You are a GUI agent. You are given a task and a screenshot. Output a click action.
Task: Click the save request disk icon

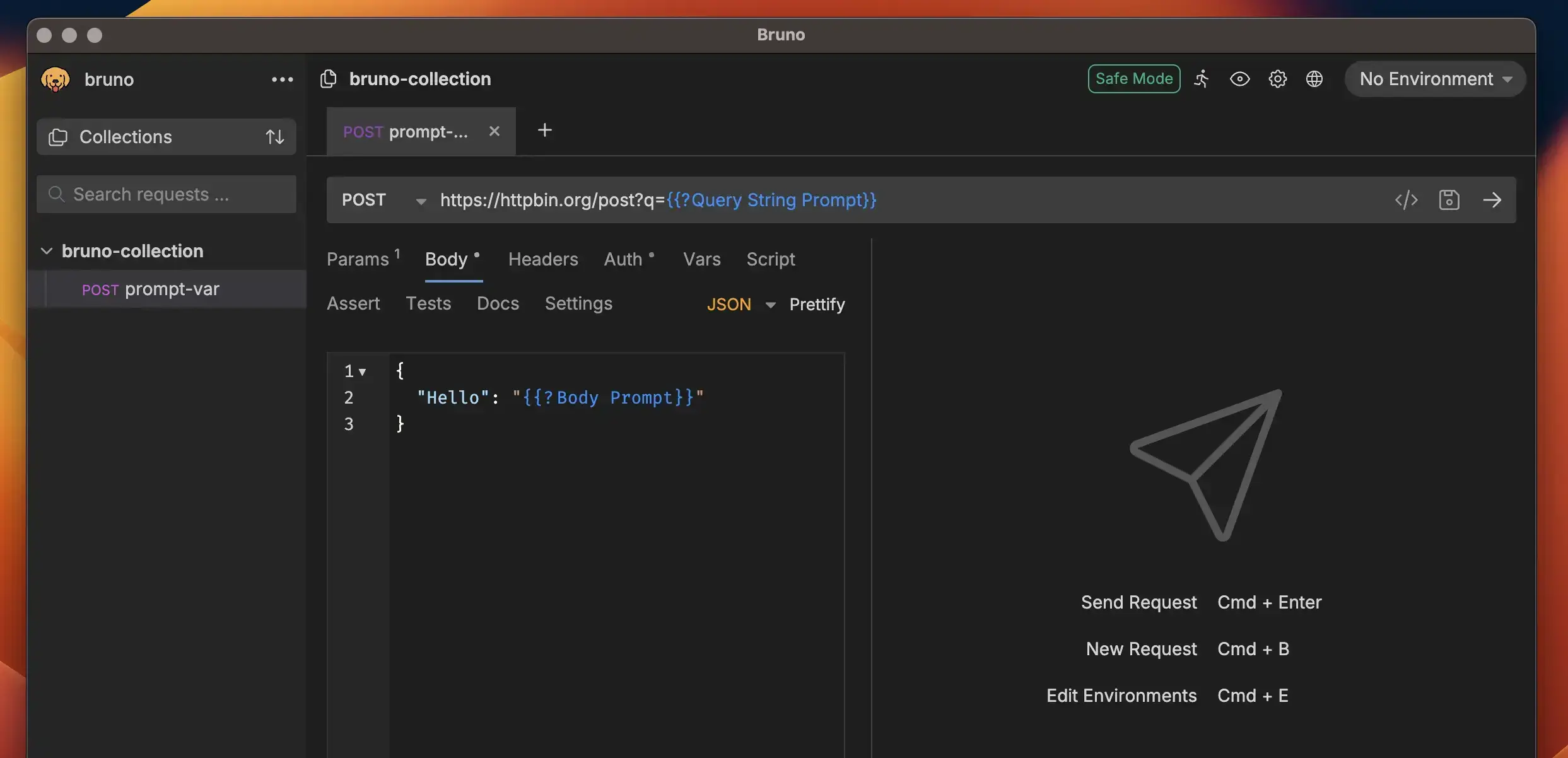(1449, 200)
